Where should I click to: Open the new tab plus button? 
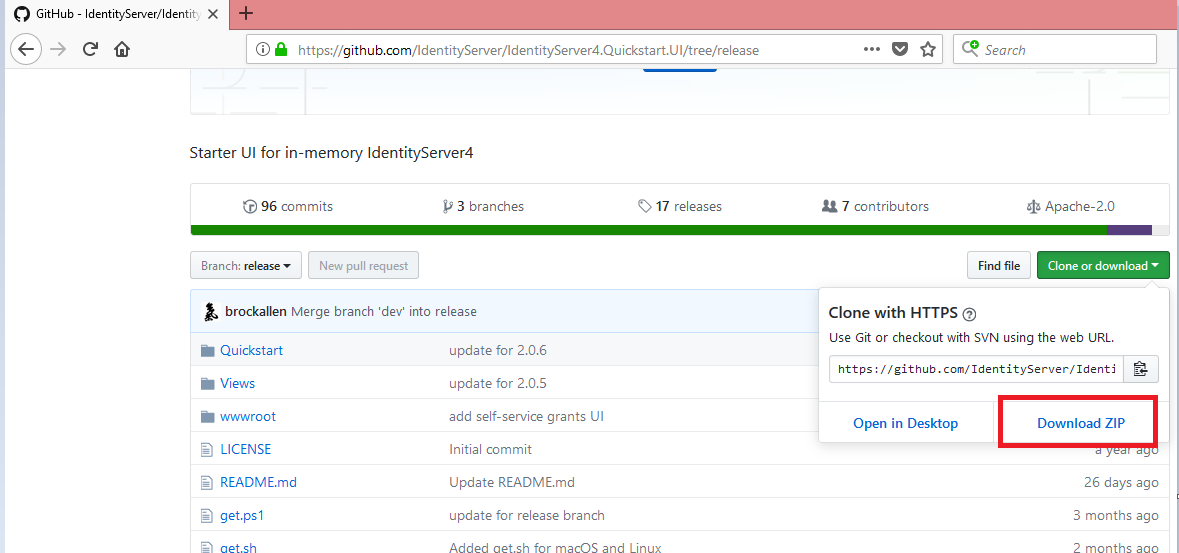coord(245,13)
